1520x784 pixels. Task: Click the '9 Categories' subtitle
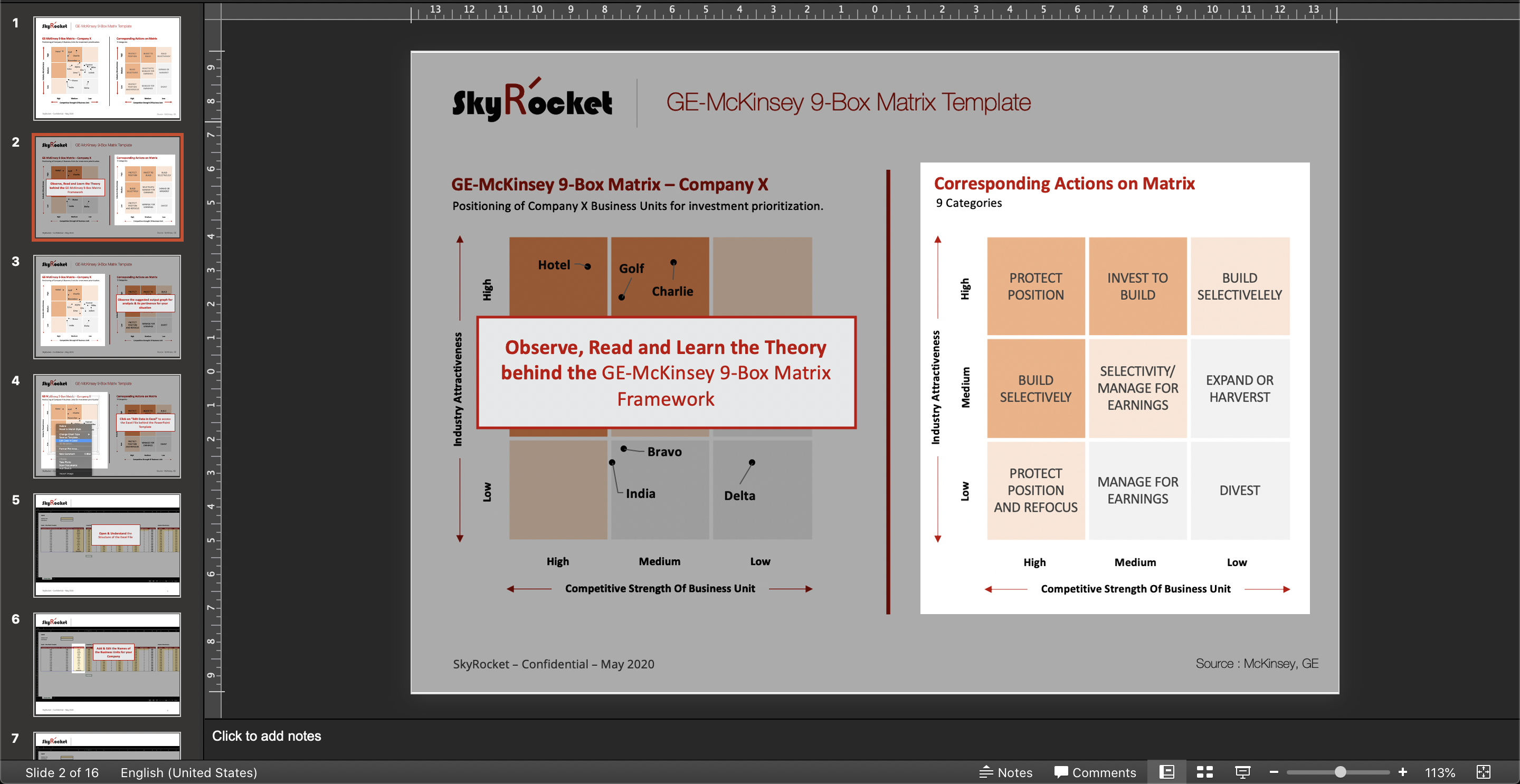(x=969, y=203)
